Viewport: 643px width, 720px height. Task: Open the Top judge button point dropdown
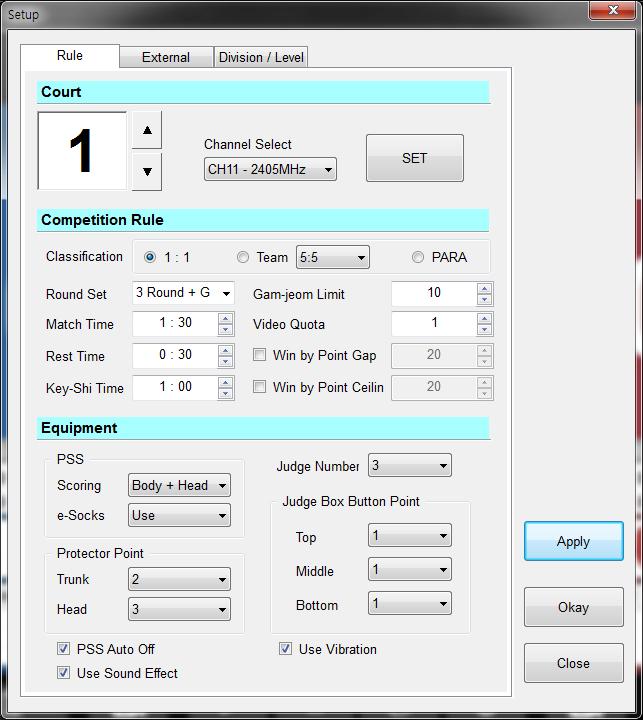pyautogui.click(x=410, y=535)
